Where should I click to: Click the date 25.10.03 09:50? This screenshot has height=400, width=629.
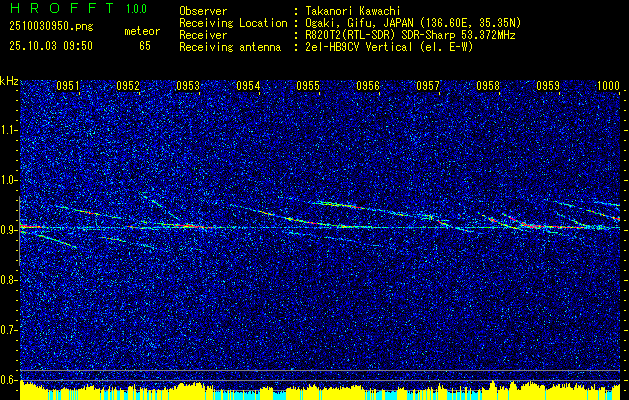click(51, 45)
